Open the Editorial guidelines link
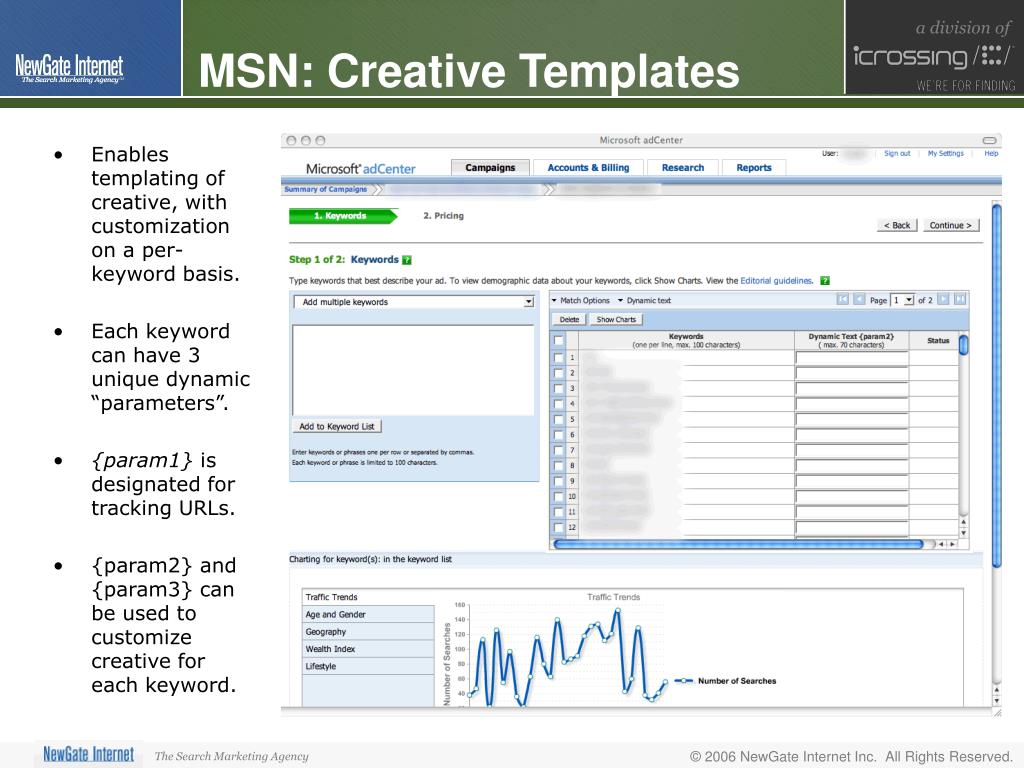 point(776,281)
